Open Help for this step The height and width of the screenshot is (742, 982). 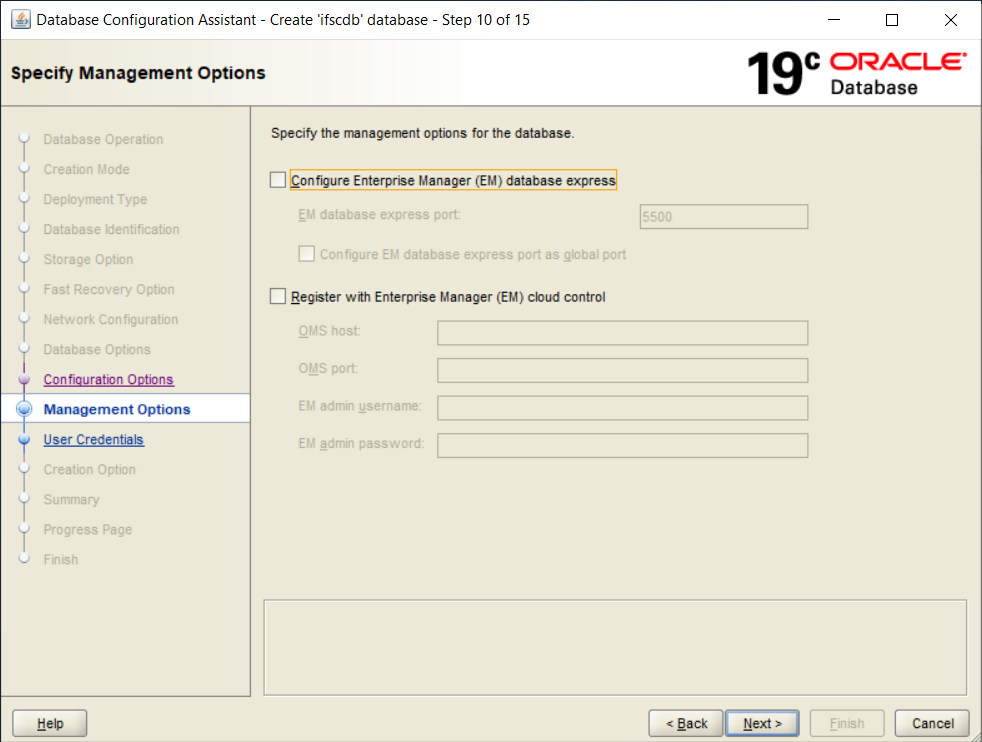point(50,723)
